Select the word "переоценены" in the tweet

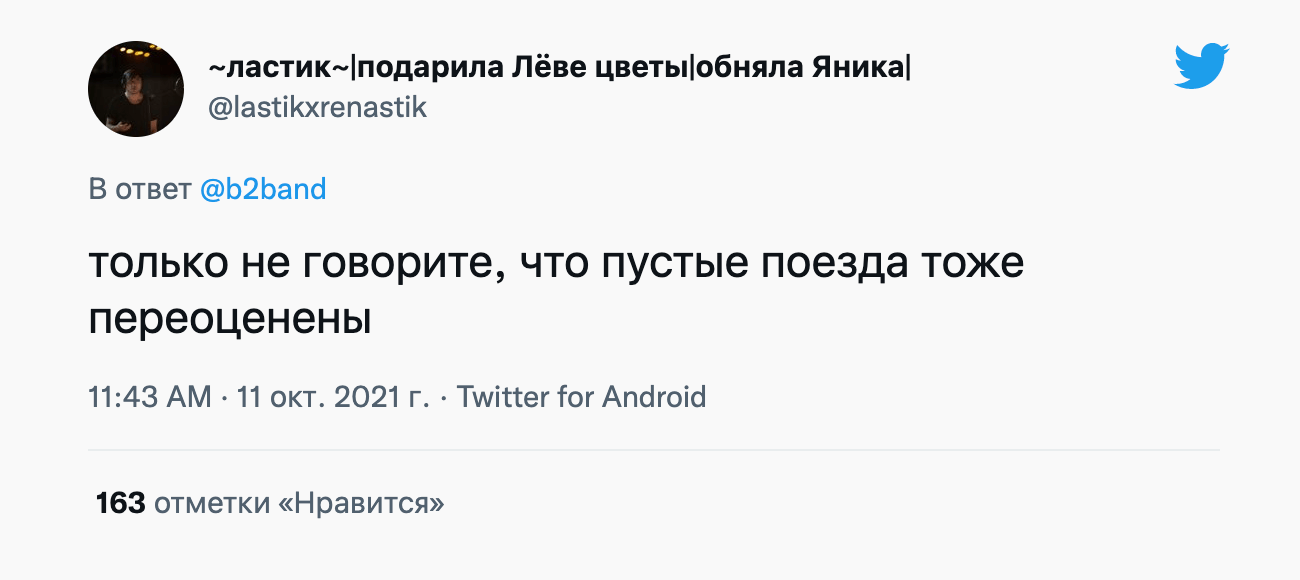230,318
